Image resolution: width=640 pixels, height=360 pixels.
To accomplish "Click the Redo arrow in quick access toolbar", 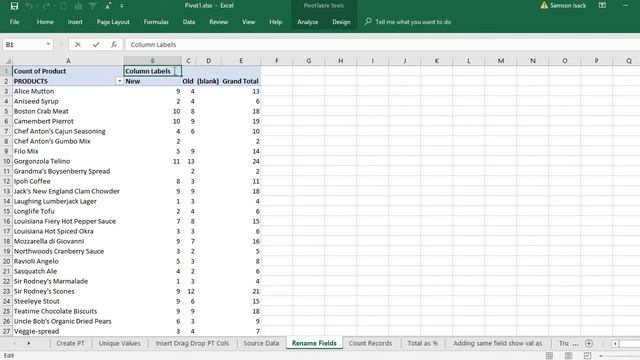I will [46, 6].
